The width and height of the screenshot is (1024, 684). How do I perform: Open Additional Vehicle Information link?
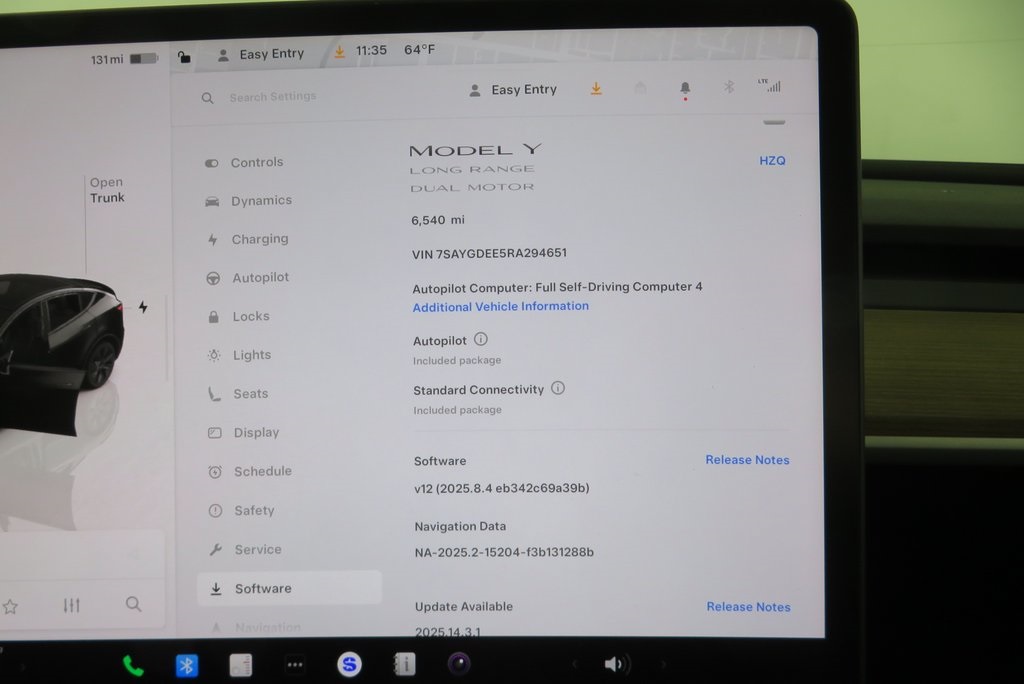point(500,306)
